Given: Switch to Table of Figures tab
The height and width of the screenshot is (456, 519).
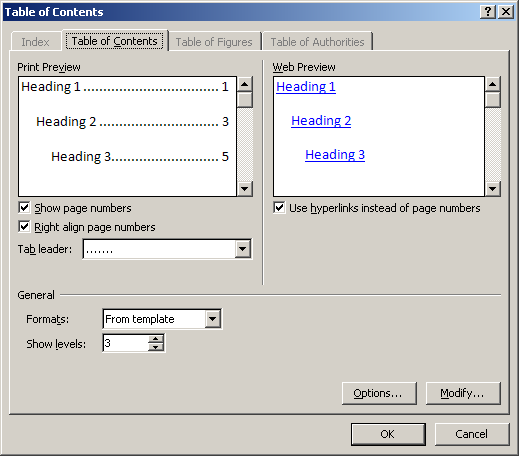Looking at the screenshot, I should click(214, 42).
